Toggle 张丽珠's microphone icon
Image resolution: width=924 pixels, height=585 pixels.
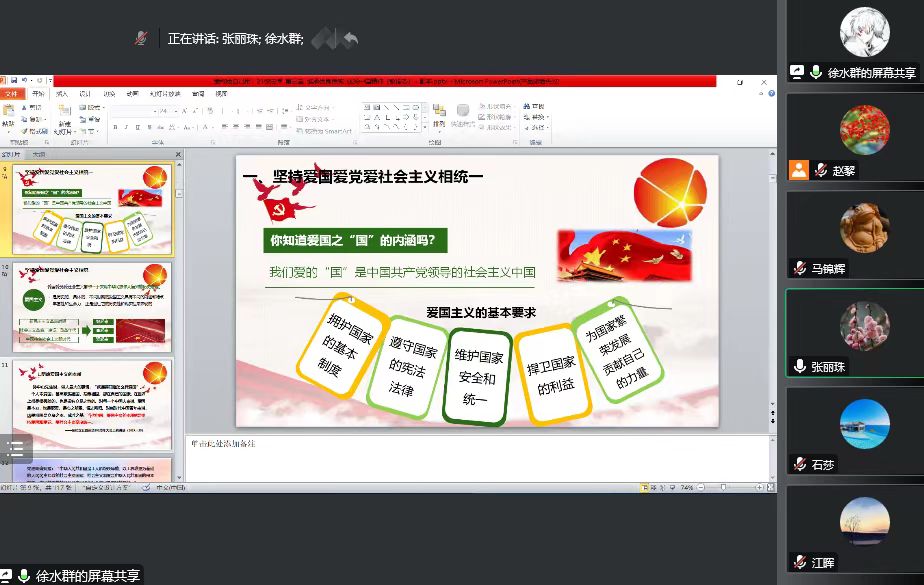coord(800,367)
